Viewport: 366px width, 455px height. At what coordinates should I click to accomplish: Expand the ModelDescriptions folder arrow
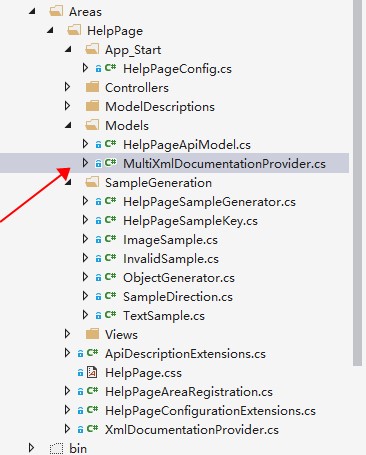(x=67, y=106)
